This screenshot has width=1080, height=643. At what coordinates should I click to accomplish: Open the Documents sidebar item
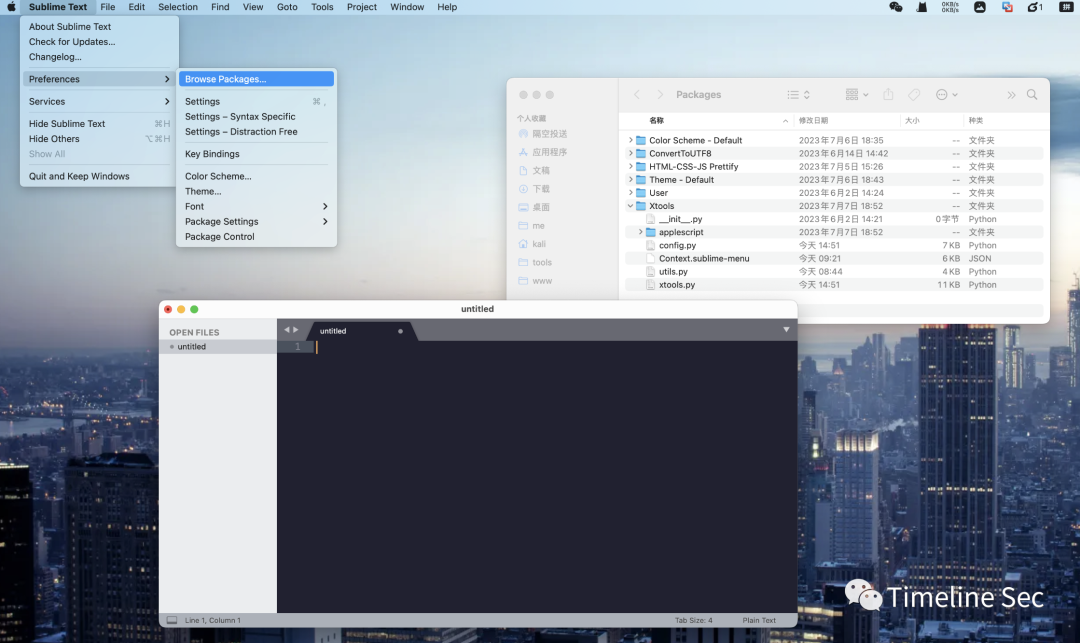(x=534, y=170)
